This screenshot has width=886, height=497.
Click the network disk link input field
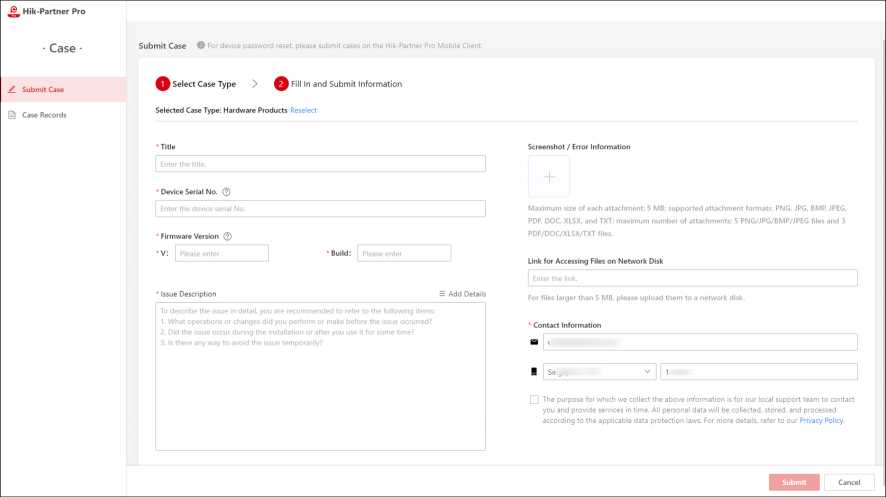click(692, 278)
